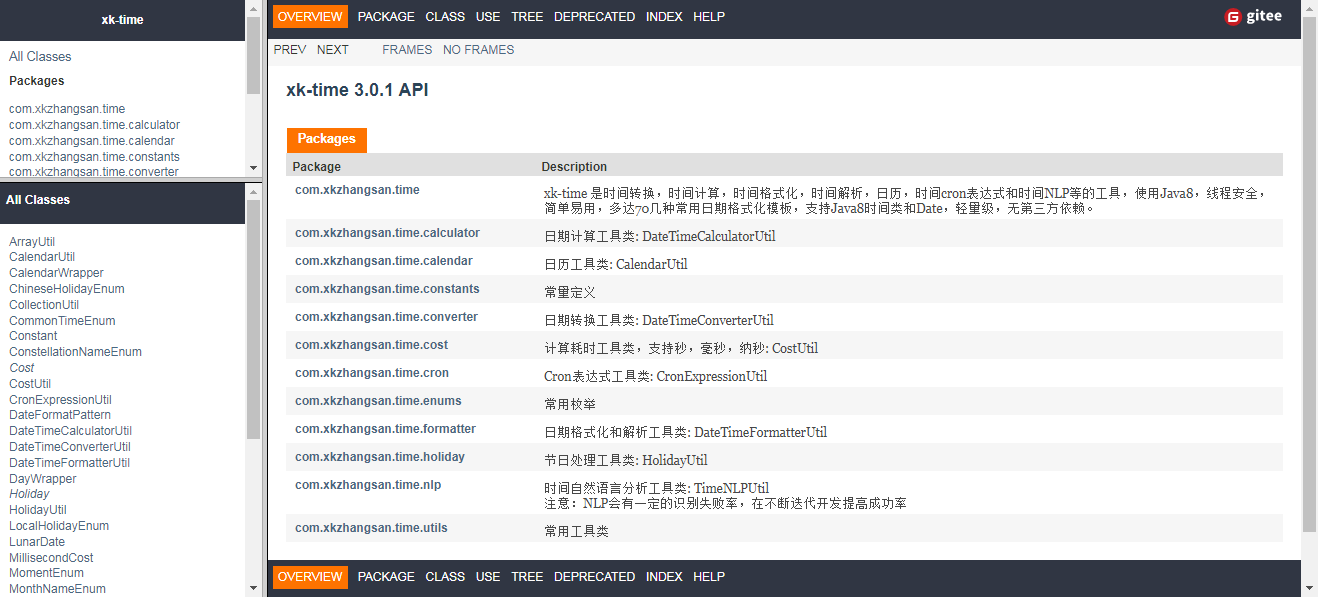The image size is (1318, 597).
Task: Click the NO FRAMES link
Action: point(478,49)
